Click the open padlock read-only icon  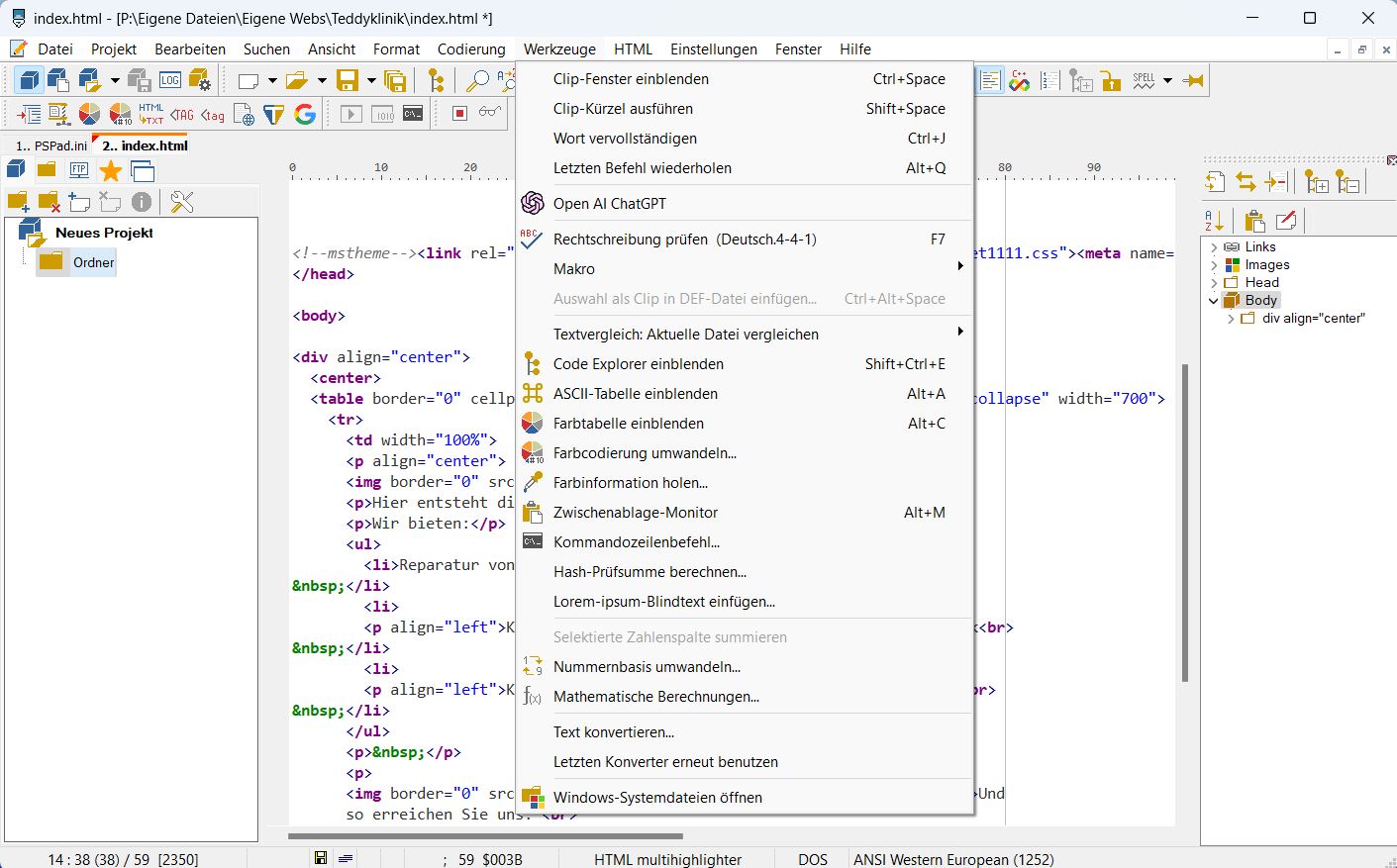point(1112,81)
